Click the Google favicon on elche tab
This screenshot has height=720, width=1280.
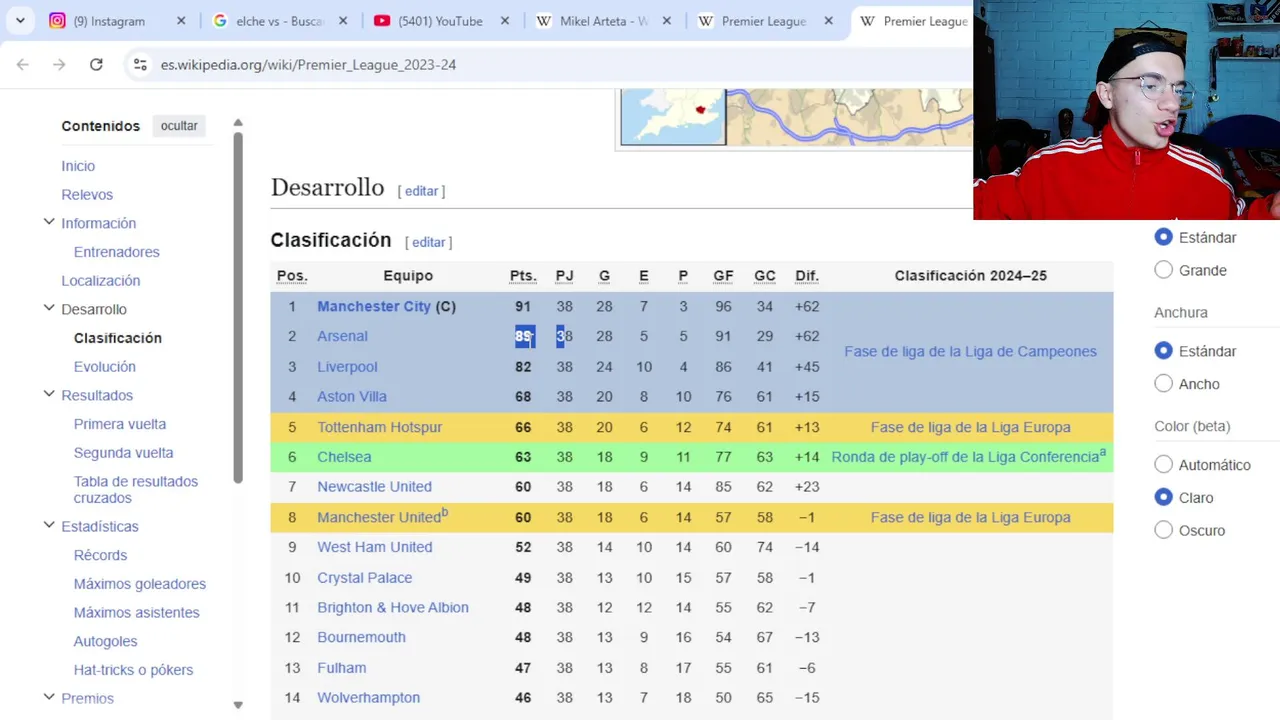pyautogui.click(x=220, y=21)
